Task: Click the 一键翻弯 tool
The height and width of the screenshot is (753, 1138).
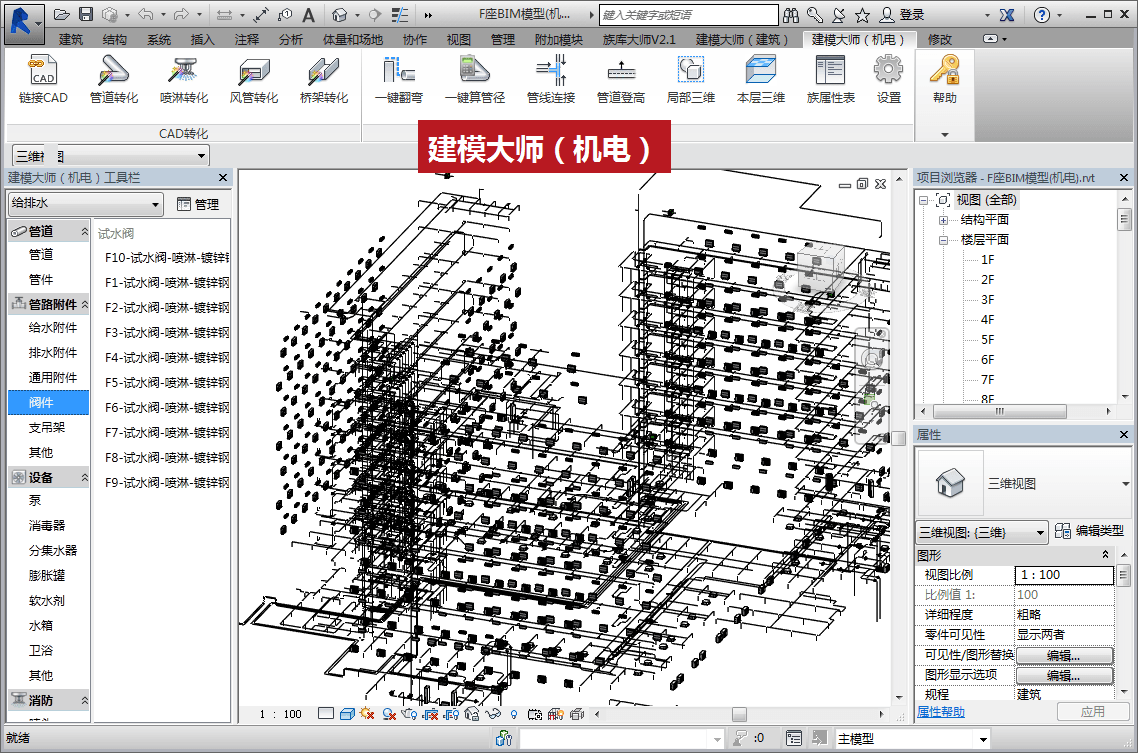Action: pos(398,80)
